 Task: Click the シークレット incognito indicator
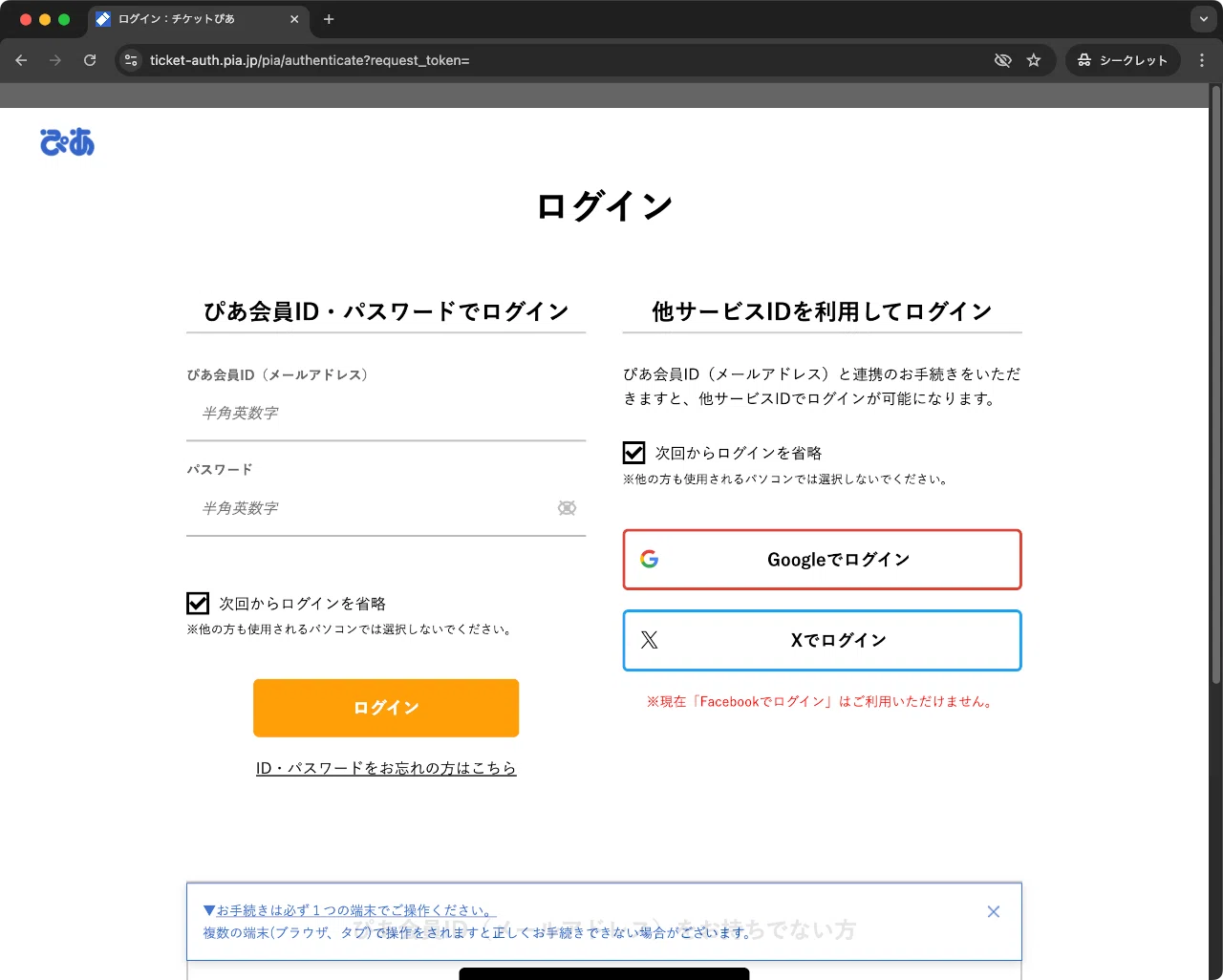[1123, 60]
